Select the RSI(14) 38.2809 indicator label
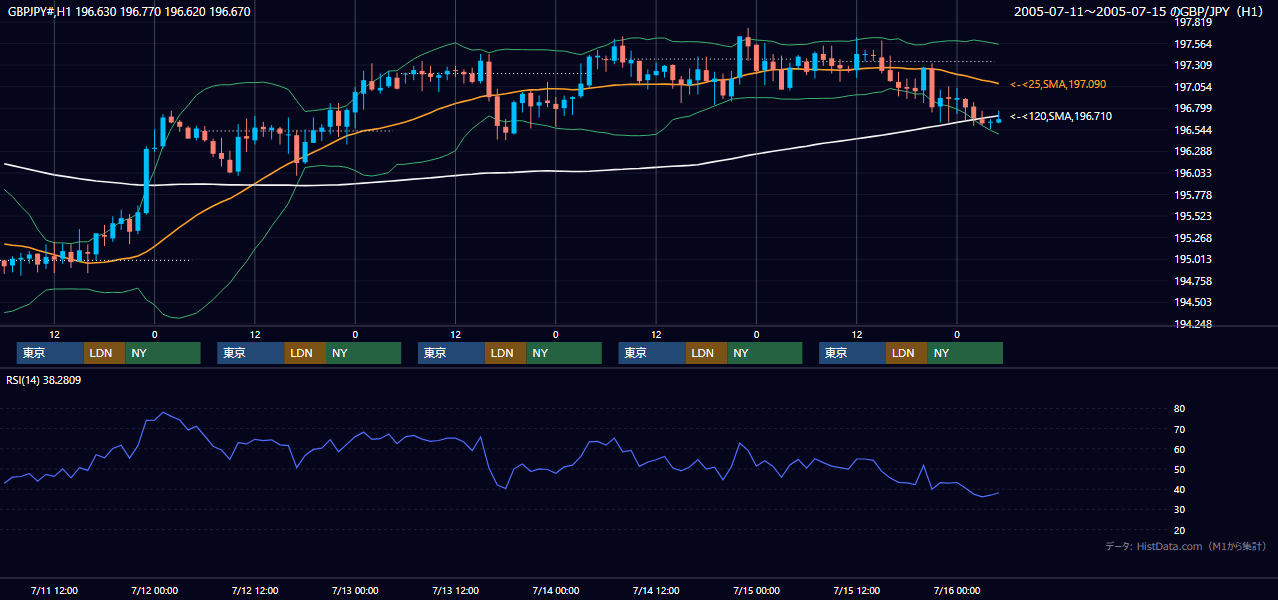Image resolution: width=1278 pixels, height=600 pixels. [44, 380]
